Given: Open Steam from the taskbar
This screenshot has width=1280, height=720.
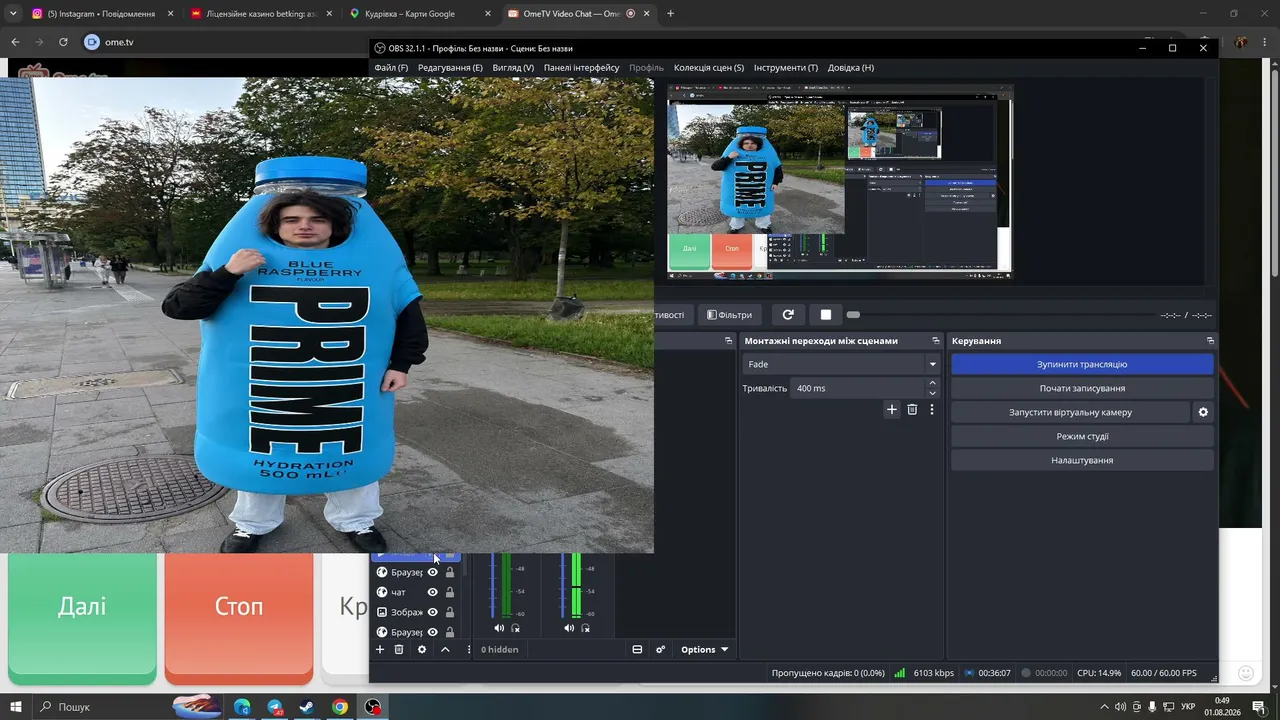Looking at the screenshot, I should pos(307,707).
